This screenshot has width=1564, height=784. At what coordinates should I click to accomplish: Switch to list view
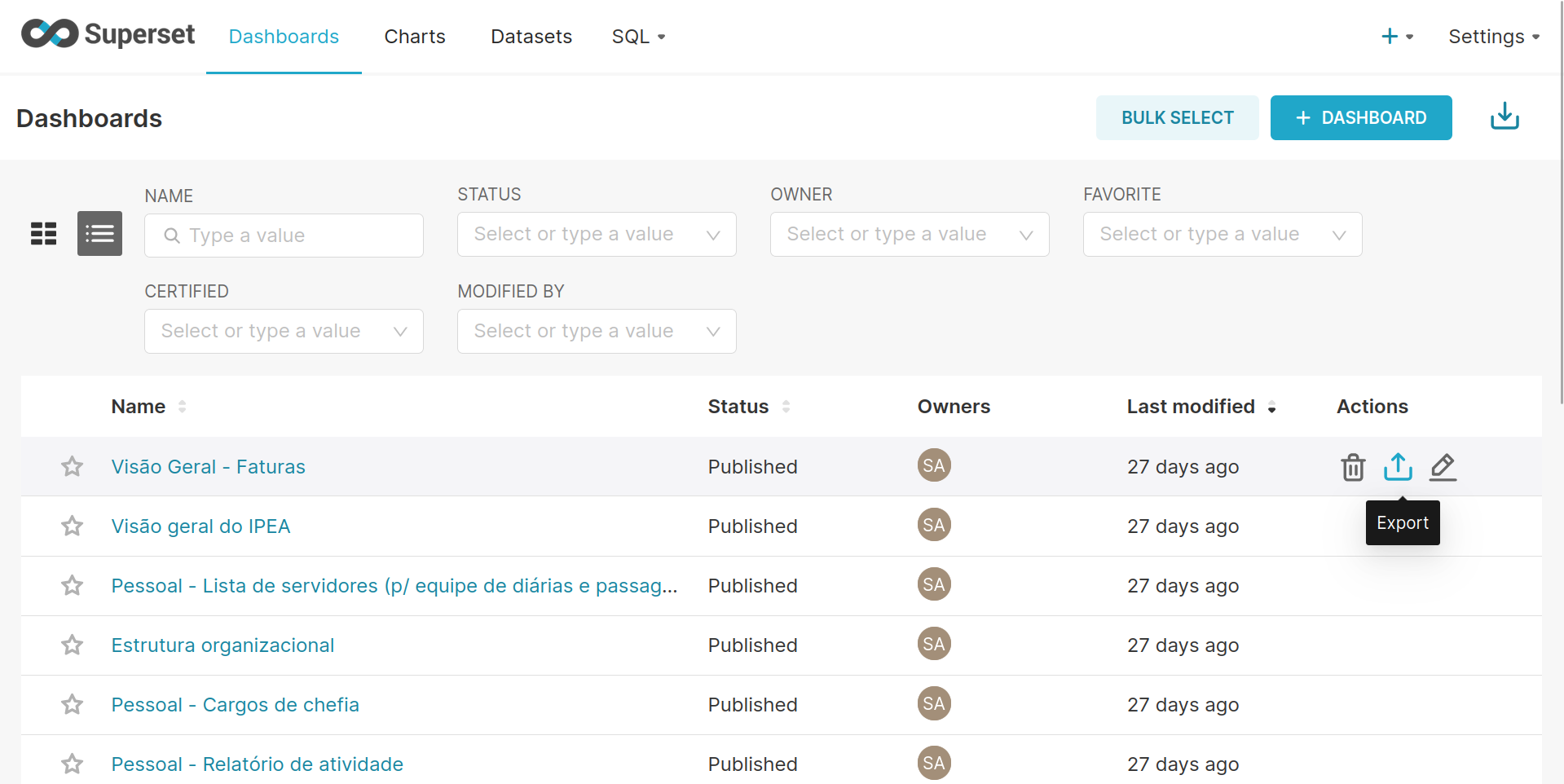pyautogui.click(x=99, y=234)
